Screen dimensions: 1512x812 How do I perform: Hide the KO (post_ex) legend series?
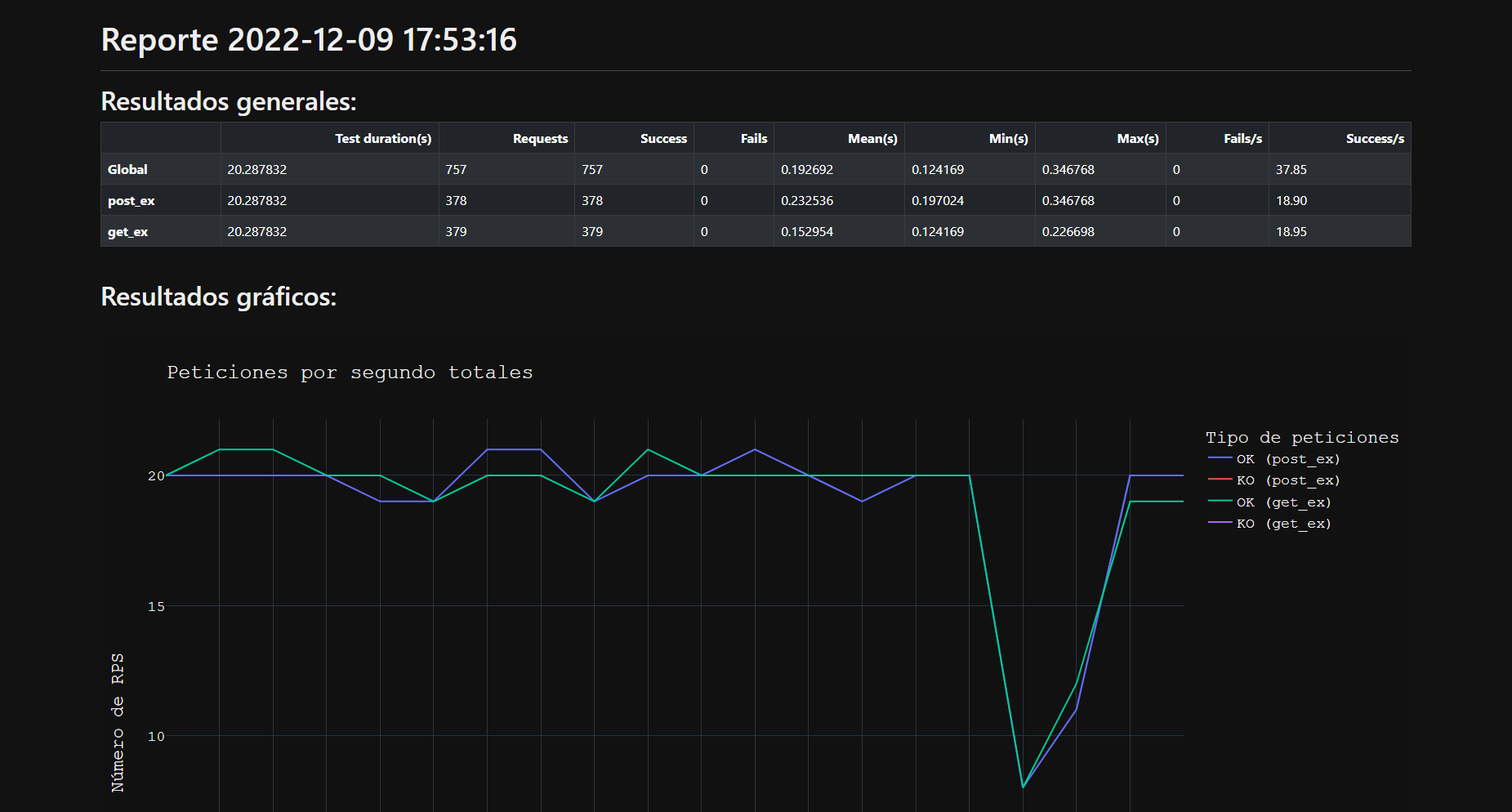(x=1287, y=480)
